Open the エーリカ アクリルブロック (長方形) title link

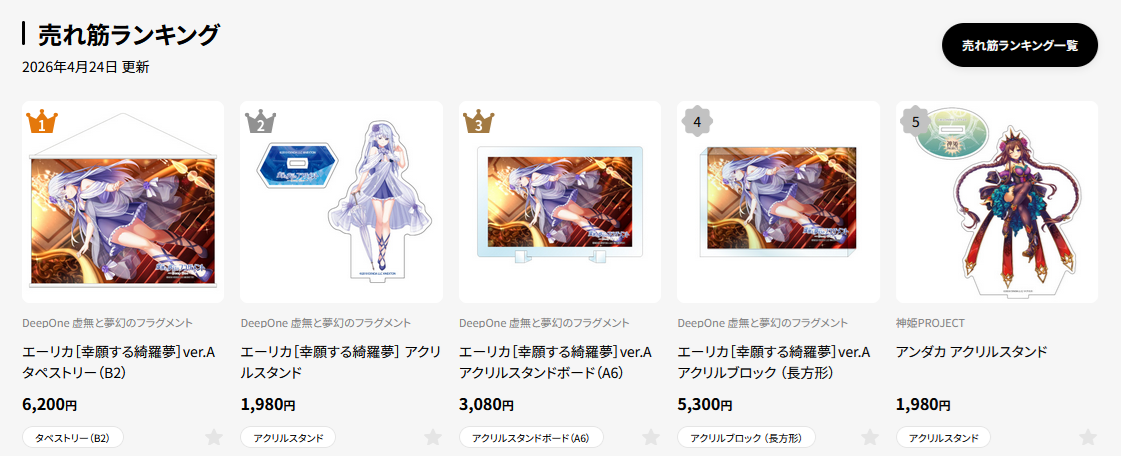coord(774,362)
